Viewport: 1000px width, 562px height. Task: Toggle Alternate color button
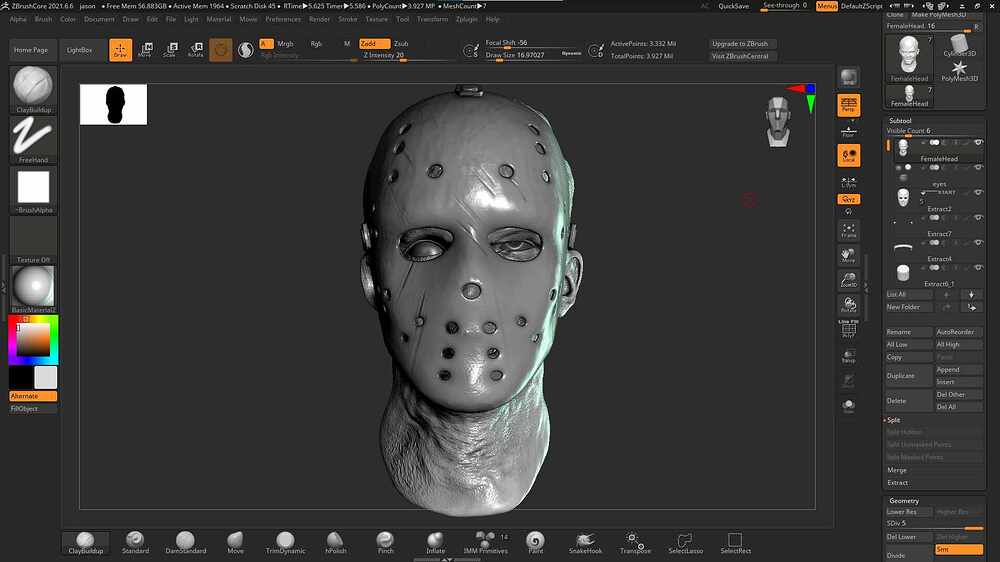tap(33, 396)
